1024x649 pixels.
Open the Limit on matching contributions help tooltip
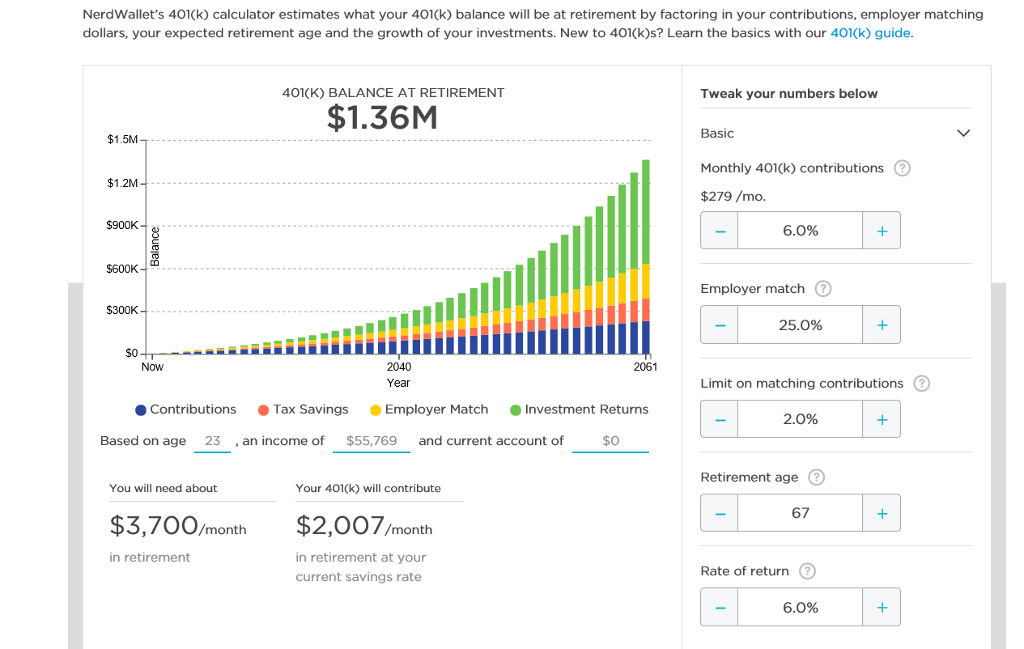point(921,383)
